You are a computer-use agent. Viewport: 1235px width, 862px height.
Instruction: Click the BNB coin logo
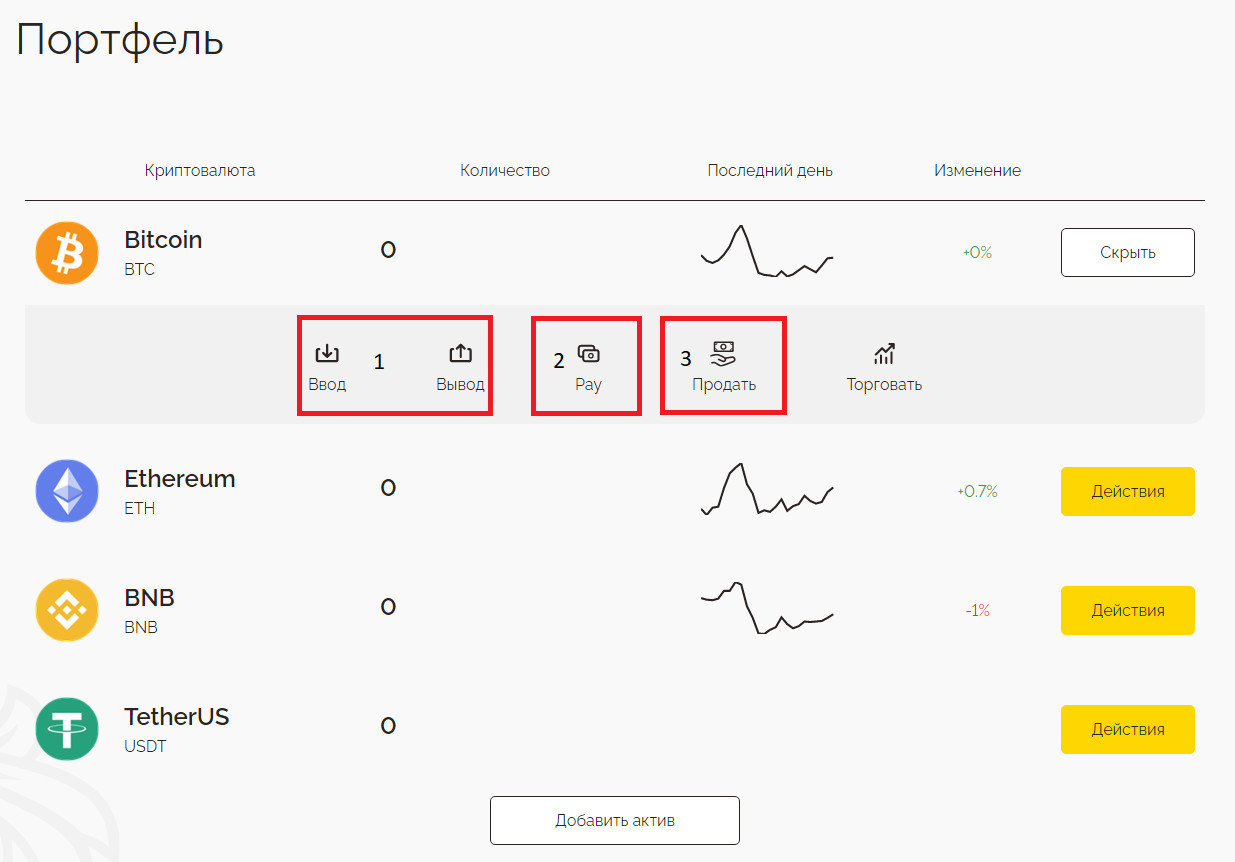click(x=67, y=610)
